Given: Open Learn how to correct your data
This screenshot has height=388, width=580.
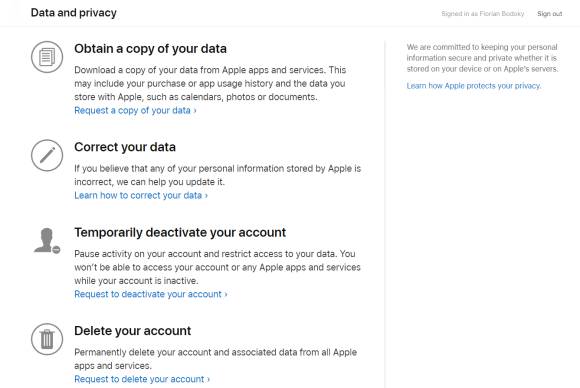Looking at the screenshot, I should coord(141,195).
